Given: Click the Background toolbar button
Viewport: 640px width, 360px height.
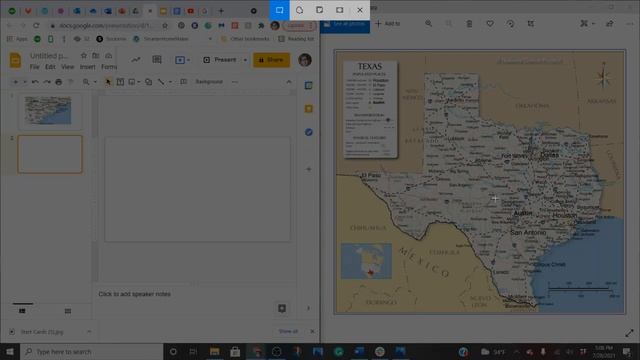Looking at the screenshot, I should (209, 82).
